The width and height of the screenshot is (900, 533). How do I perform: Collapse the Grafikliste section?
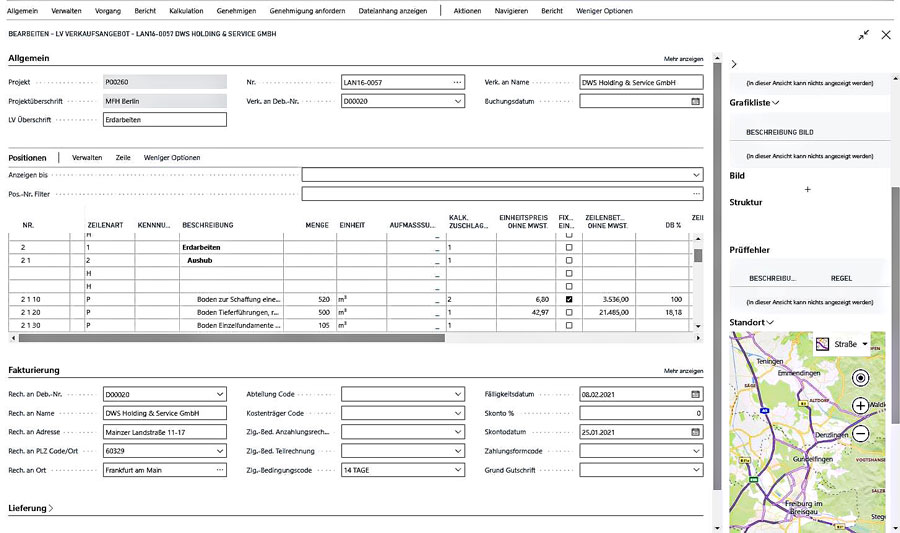754,103
